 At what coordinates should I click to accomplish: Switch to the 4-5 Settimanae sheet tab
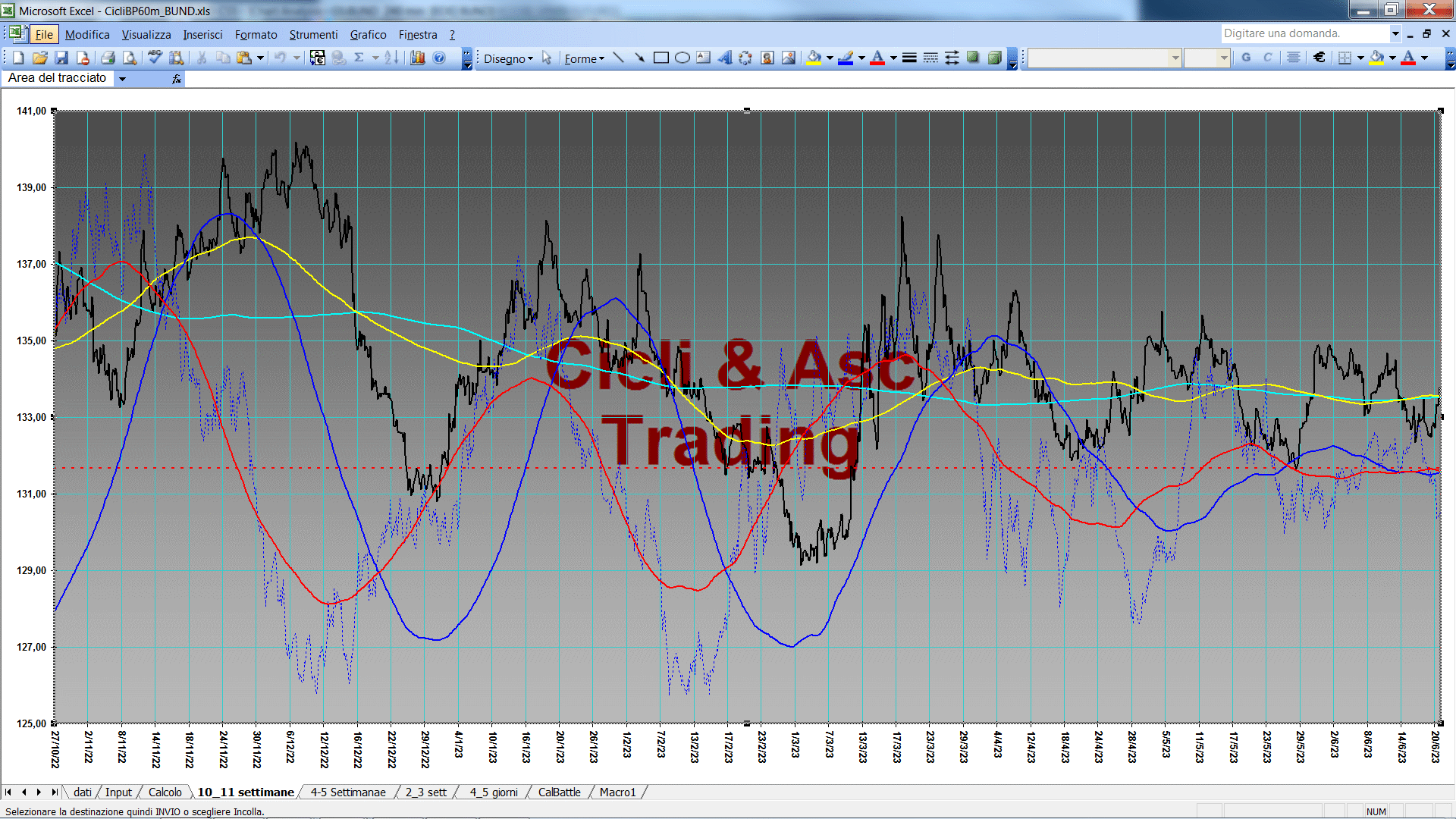tap(348, 792)
